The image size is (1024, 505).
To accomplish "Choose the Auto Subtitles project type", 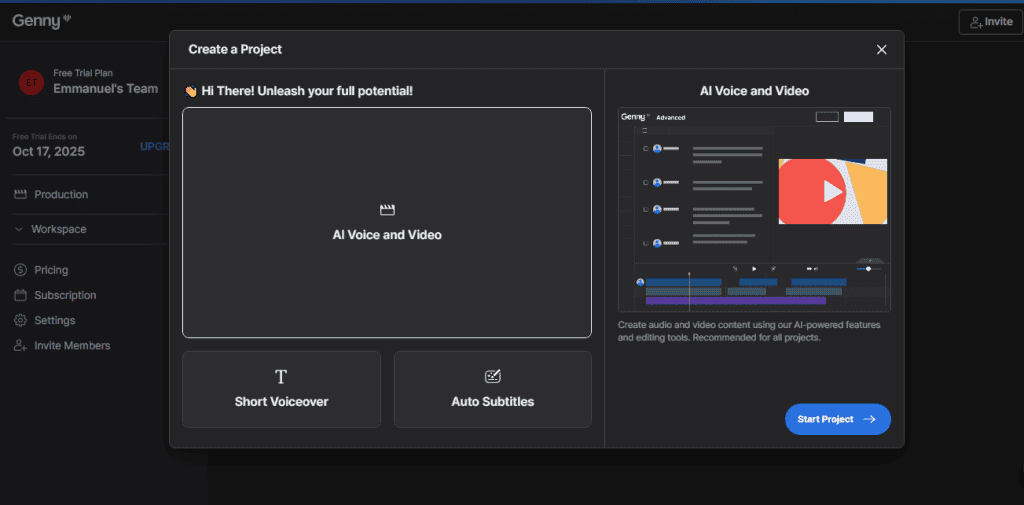I will [492, 389].
